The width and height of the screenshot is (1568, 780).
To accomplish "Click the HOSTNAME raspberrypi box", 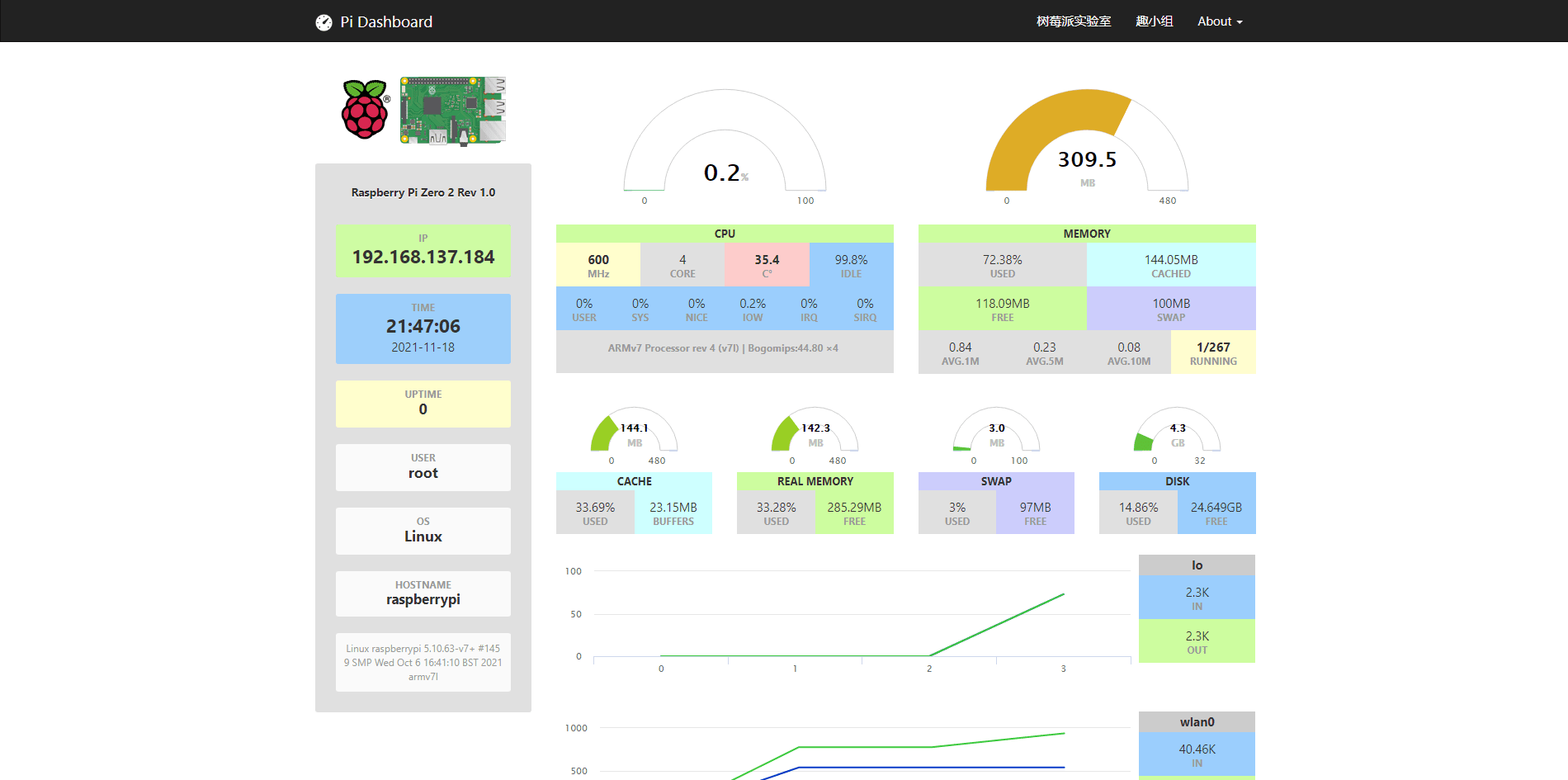I will tap(423, 593).
